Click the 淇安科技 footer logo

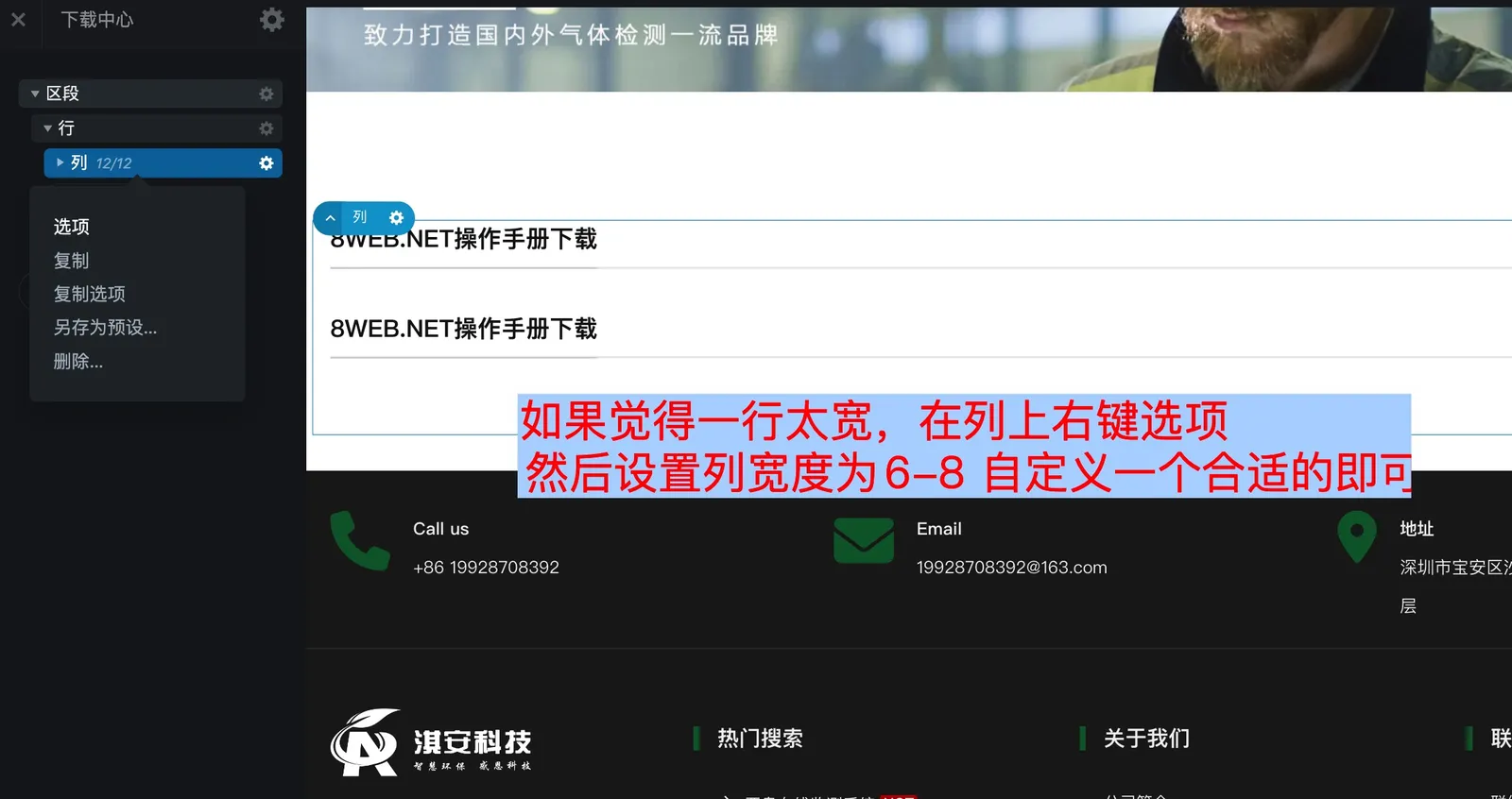(x=431, y=742)
